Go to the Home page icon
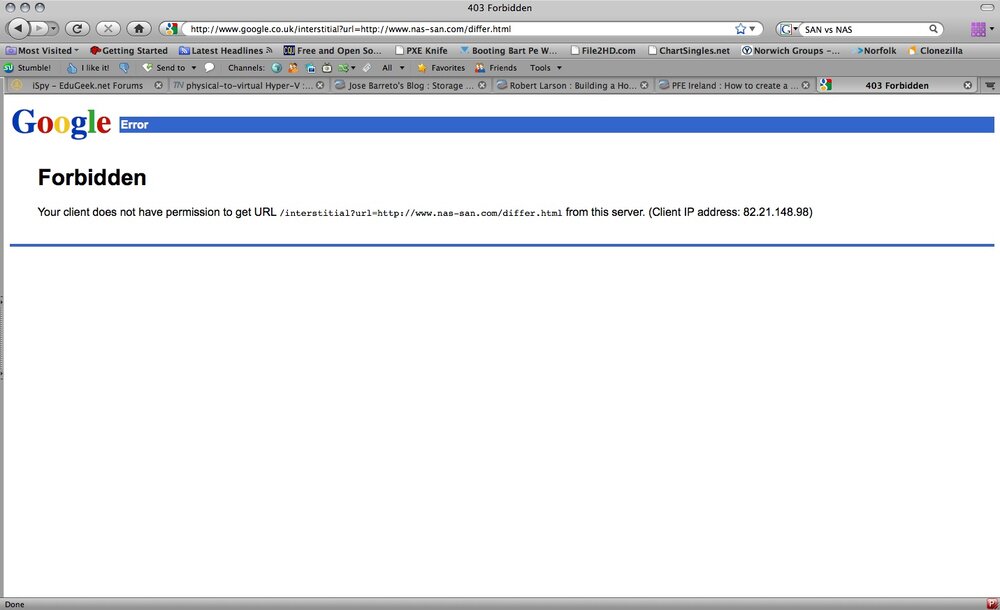 click(138, 29)
